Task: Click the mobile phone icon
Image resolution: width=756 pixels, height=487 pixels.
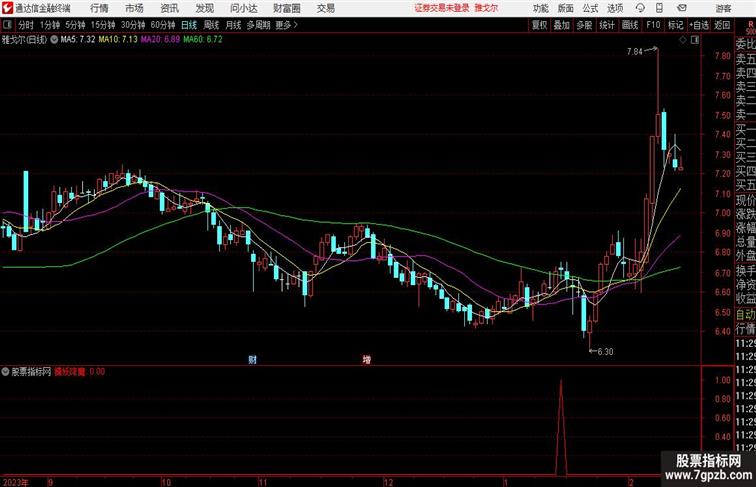Action: [x=659, y=8]
